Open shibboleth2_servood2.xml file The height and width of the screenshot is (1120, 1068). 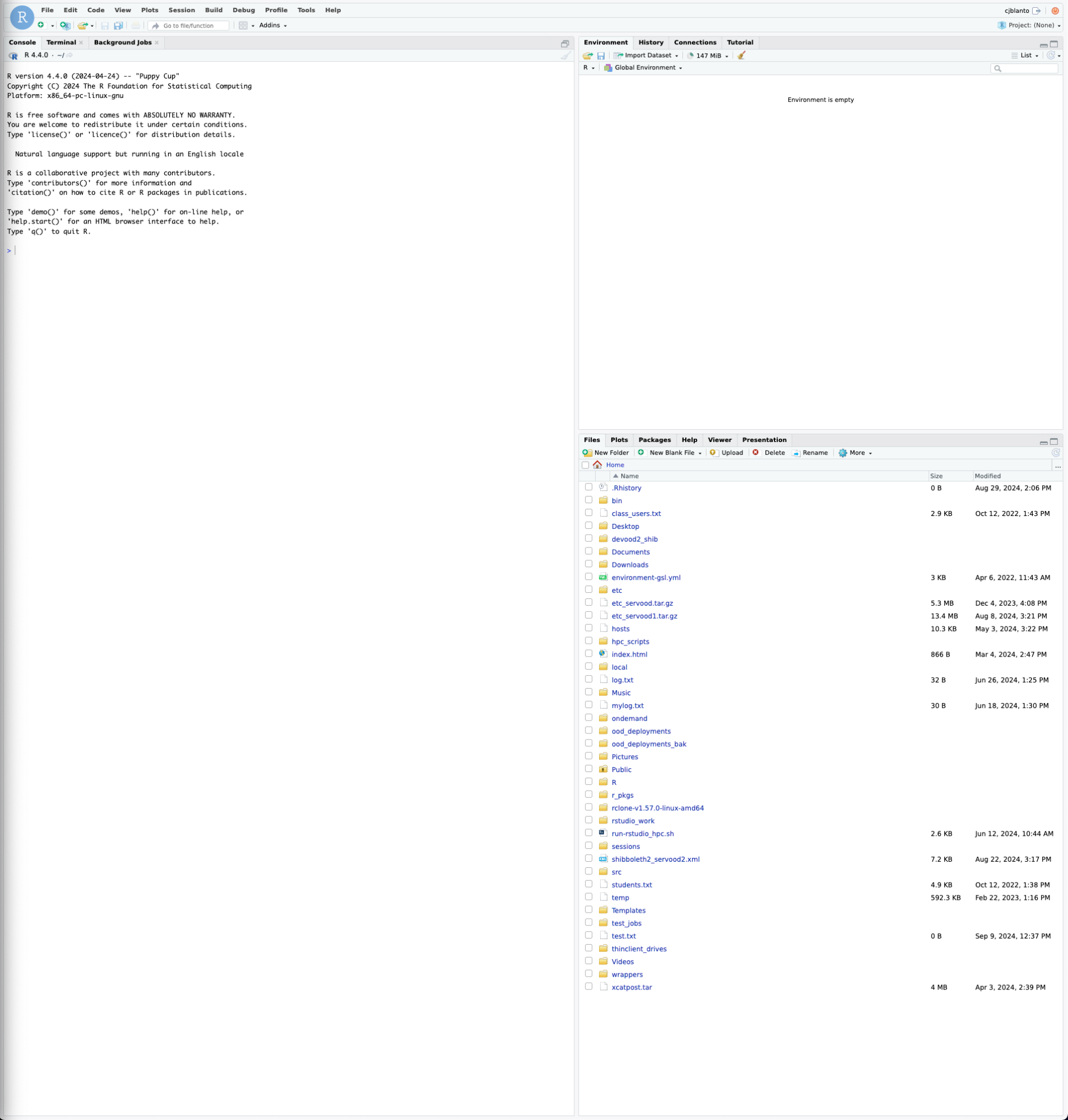[x=655, y=859]
